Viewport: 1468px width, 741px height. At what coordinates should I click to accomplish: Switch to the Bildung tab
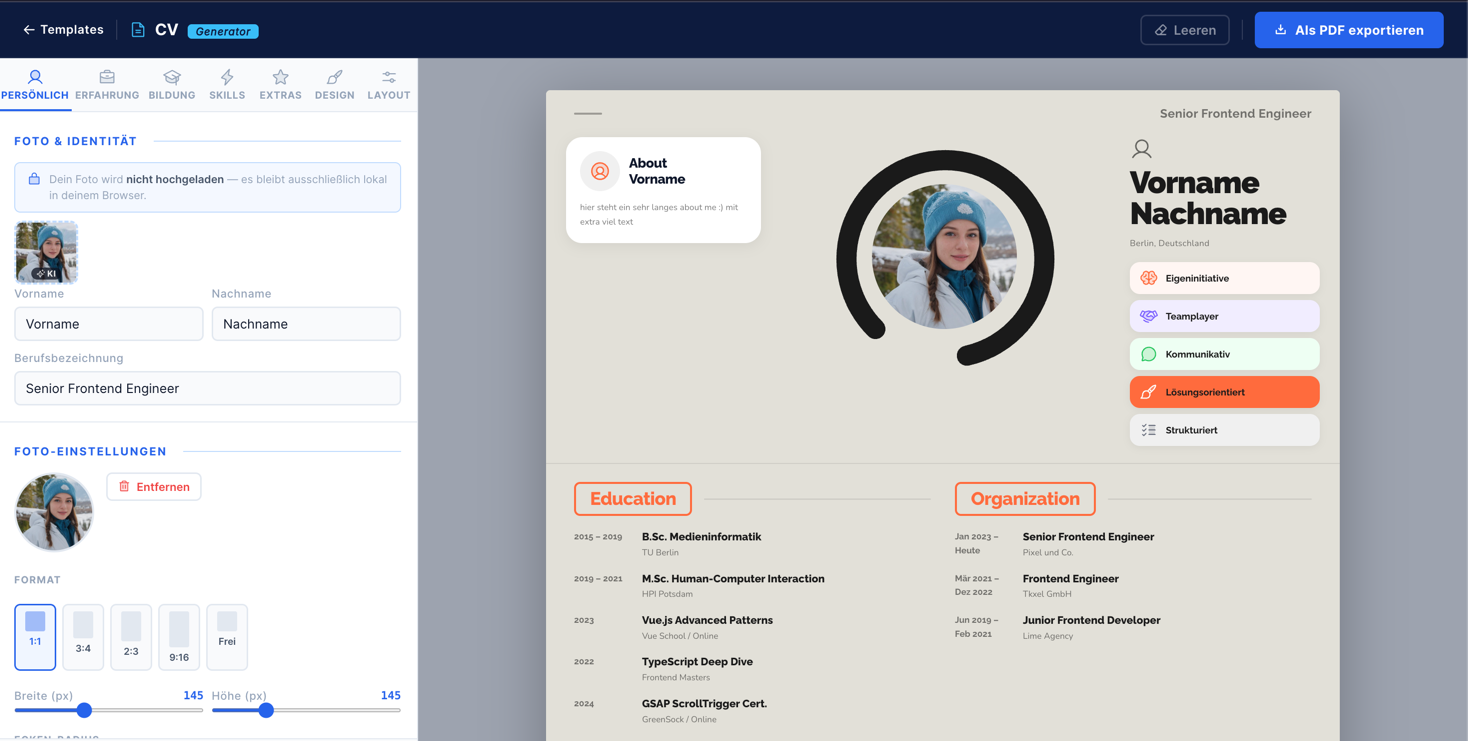point(172,84)
